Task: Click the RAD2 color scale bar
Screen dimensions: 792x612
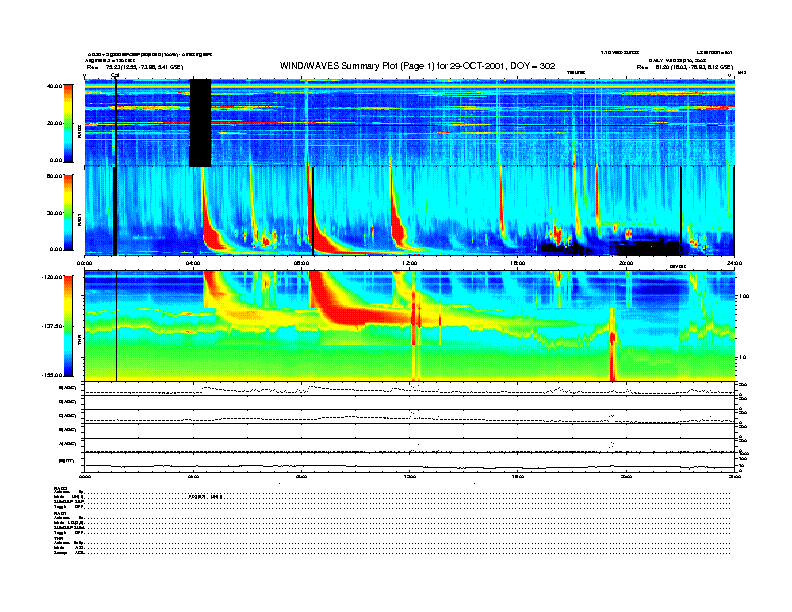Action: coord(68,123)
